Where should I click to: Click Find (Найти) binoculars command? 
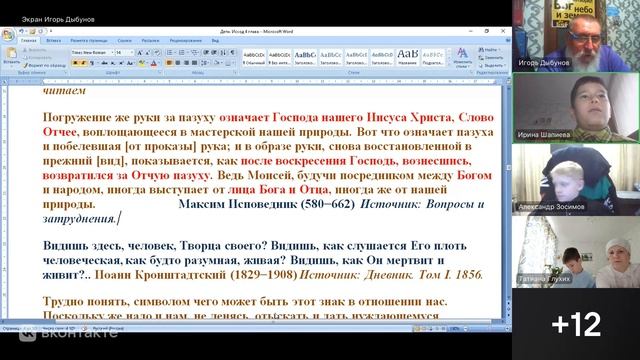(x=489, y=50)
